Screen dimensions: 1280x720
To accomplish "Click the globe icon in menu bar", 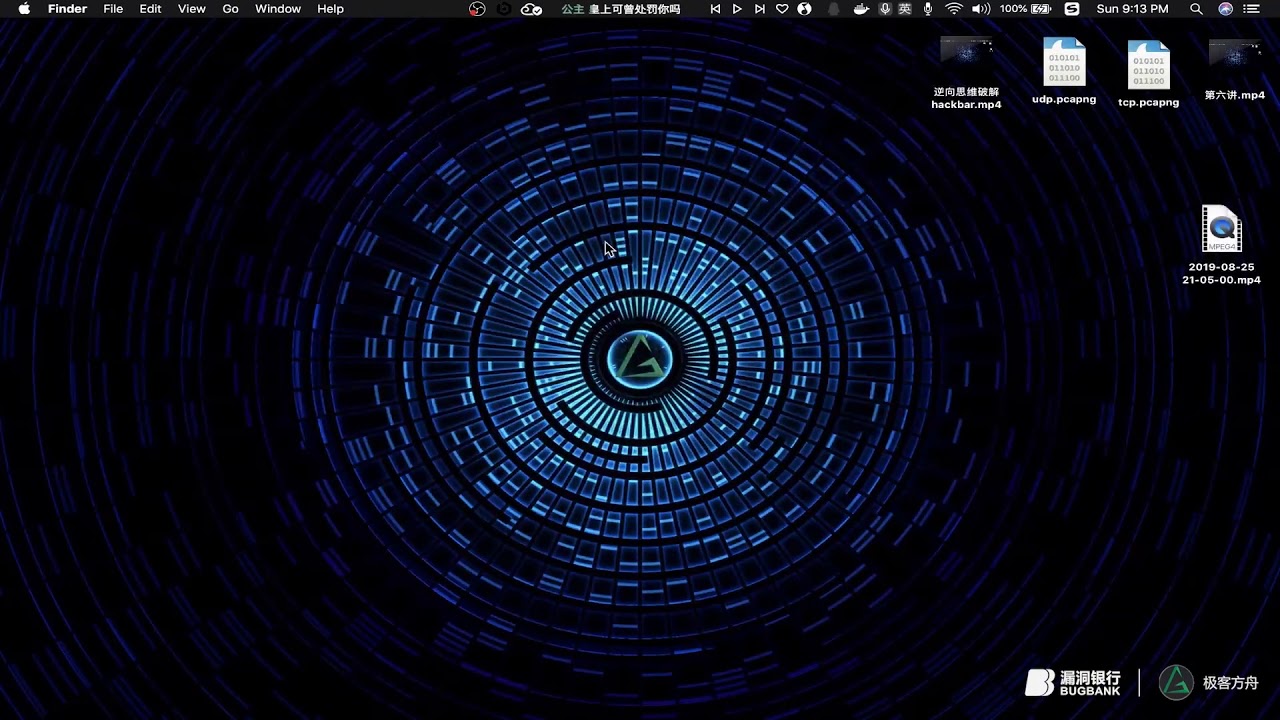I will tap(804, 9).
